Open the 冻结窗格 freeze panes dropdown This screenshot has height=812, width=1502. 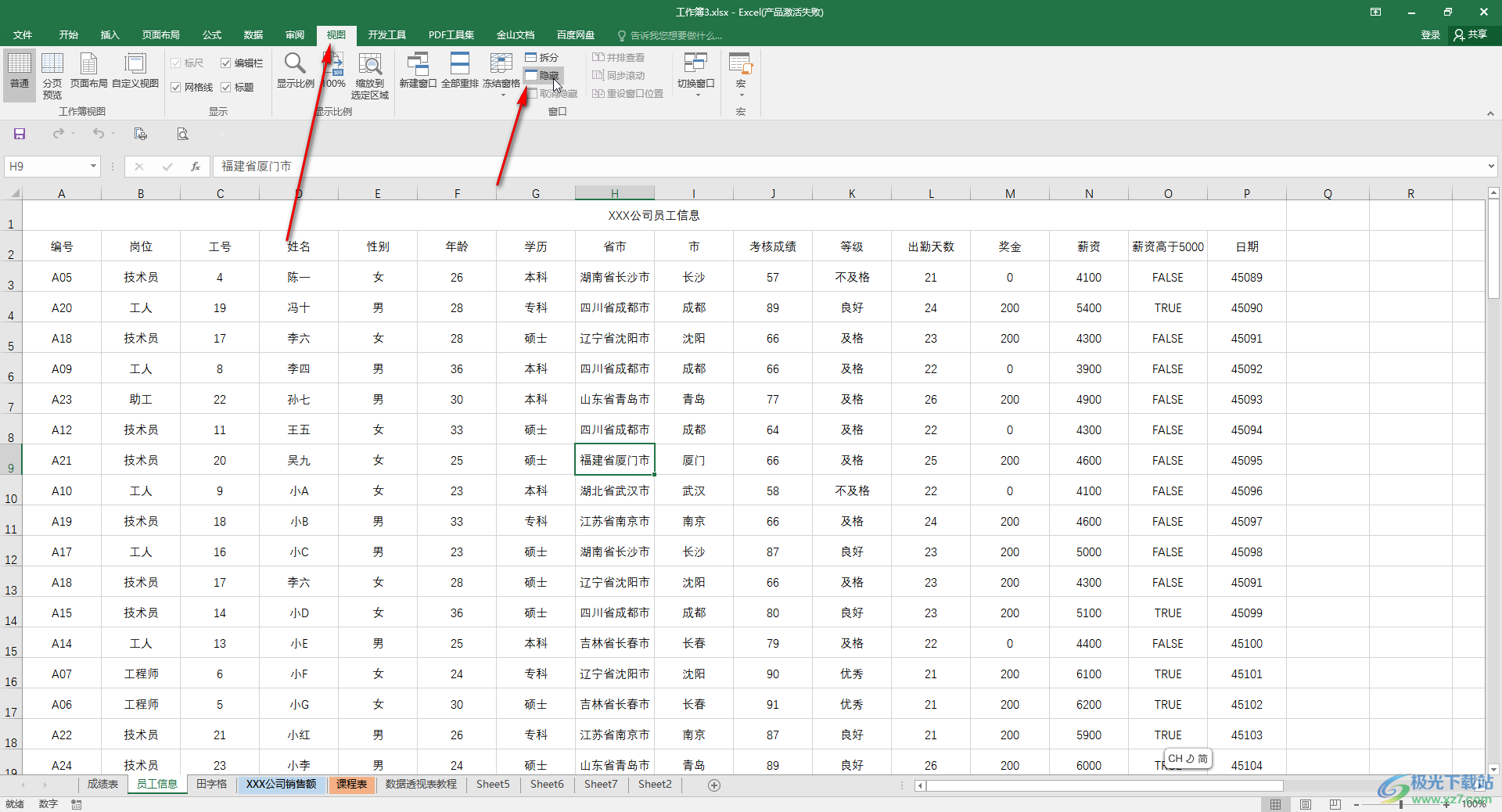coord(500,74)
